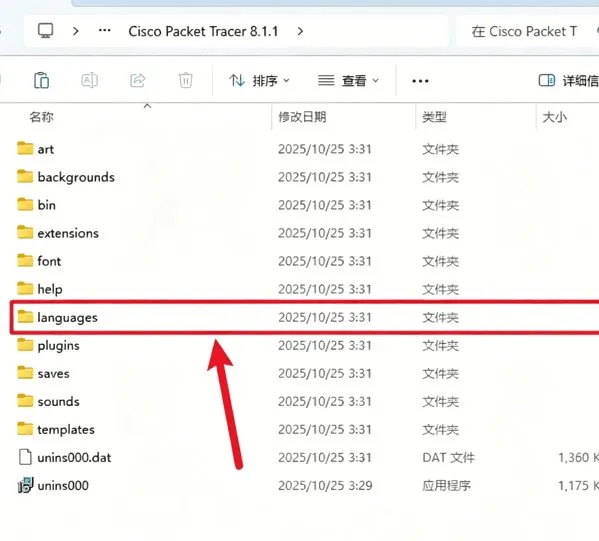Open the hidden path ellipsis in breadcrumb
Image resolution: width=599 pixels, height=541 pixels.
click(x=105, y=31)
